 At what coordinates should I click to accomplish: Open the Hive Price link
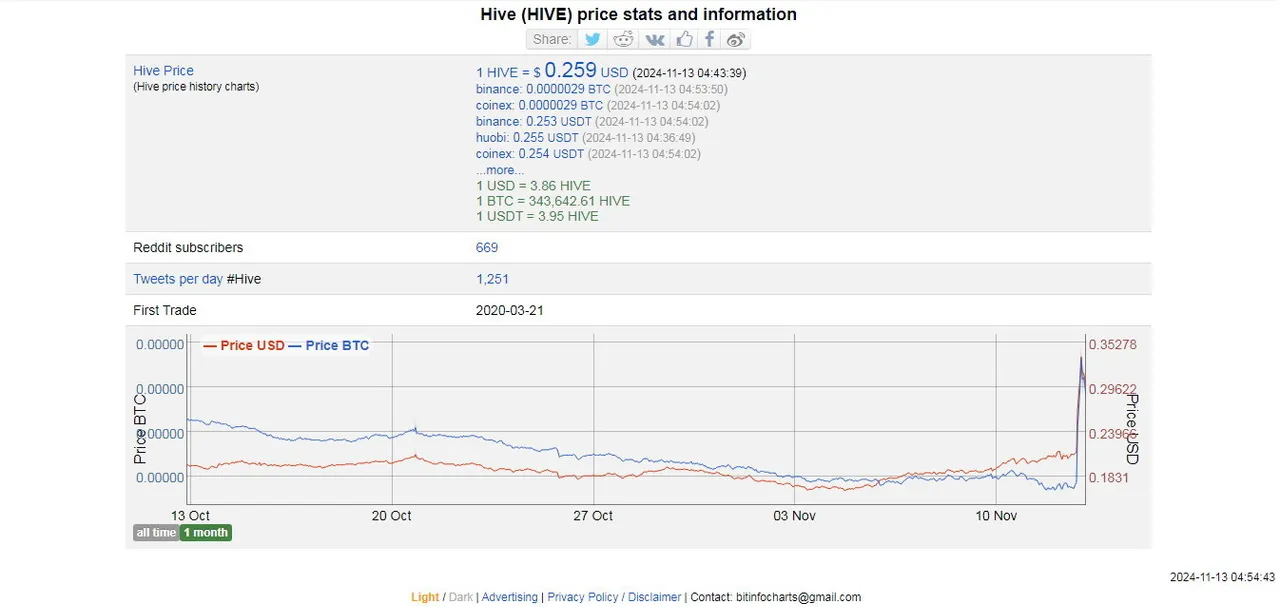[164, 71]
